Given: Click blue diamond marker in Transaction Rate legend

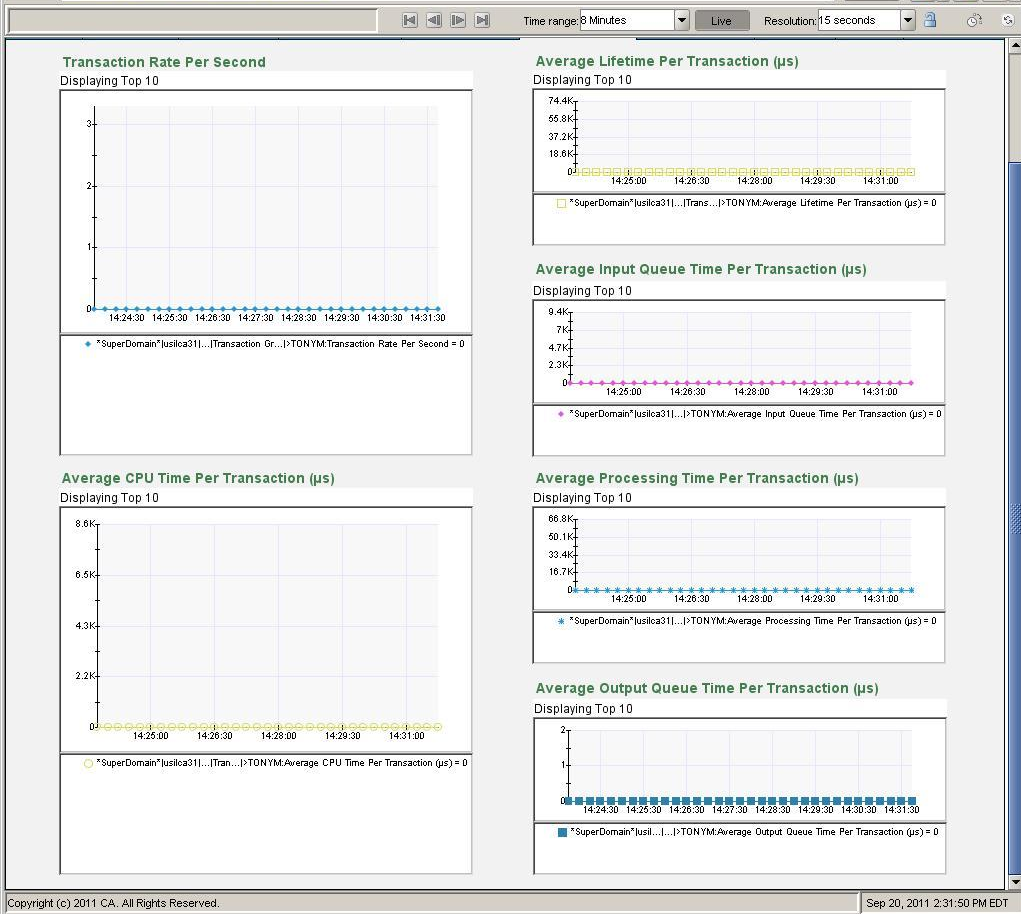Looking at the screenshot, I should [x=88, y=344].
